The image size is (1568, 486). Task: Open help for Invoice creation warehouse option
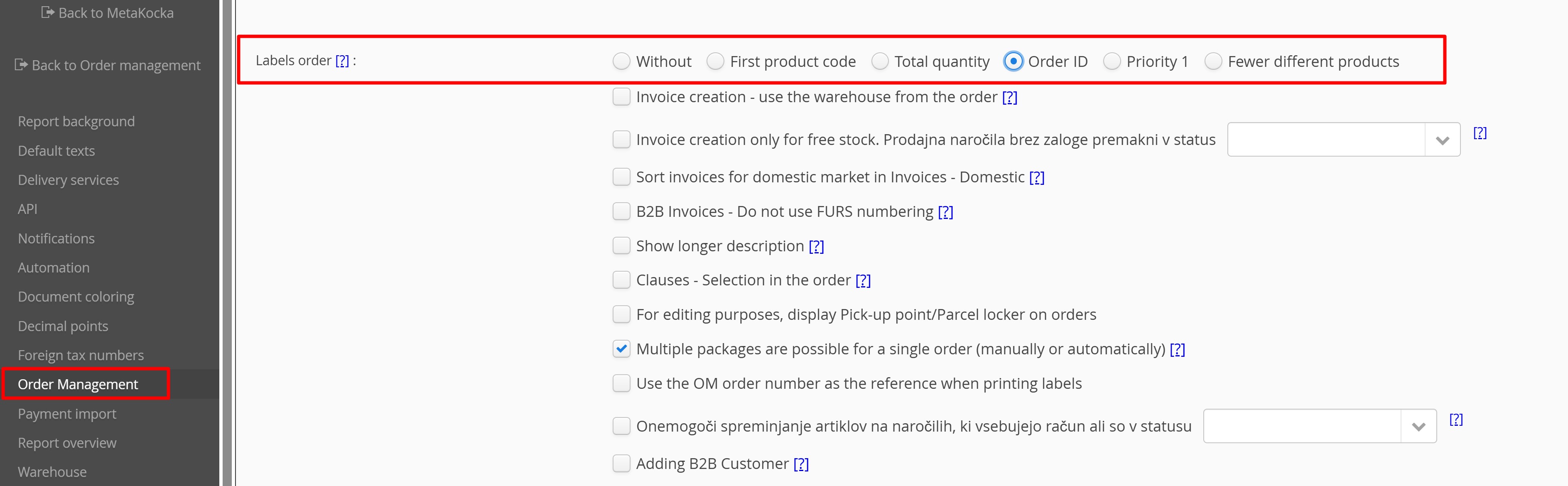click(x=1010, y=97)
